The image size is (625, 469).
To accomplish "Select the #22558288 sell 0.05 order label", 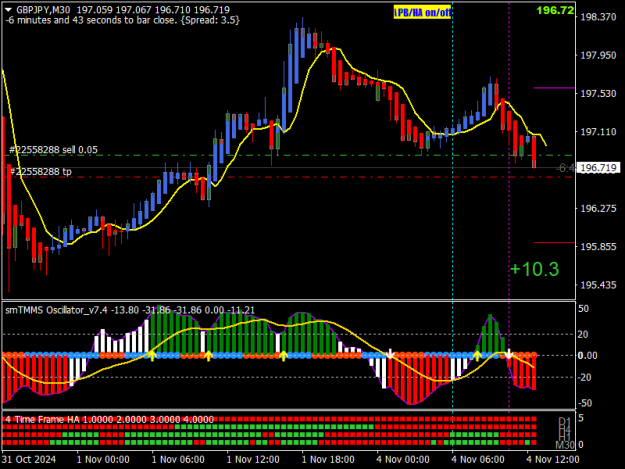I will coord(53,150).
